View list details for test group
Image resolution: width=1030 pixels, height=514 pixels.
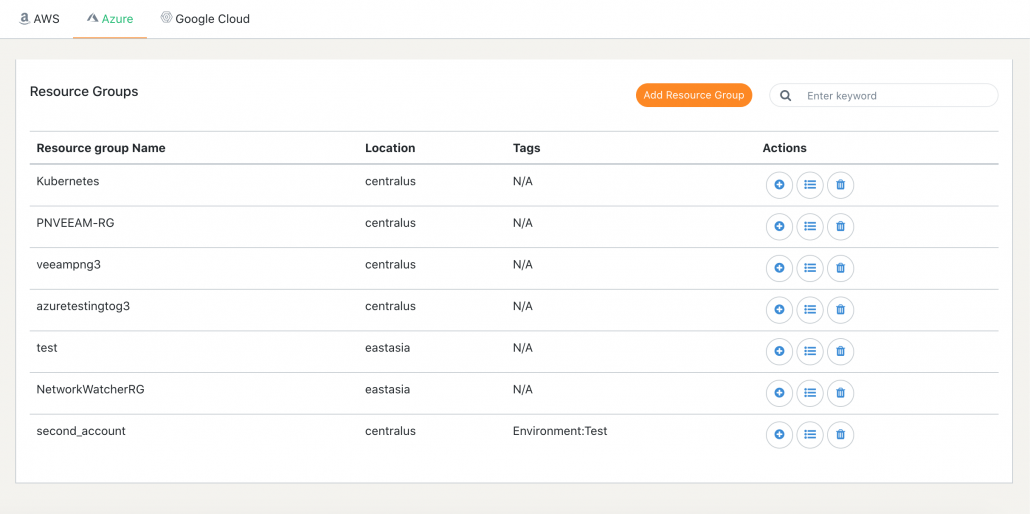coord(810,352)
